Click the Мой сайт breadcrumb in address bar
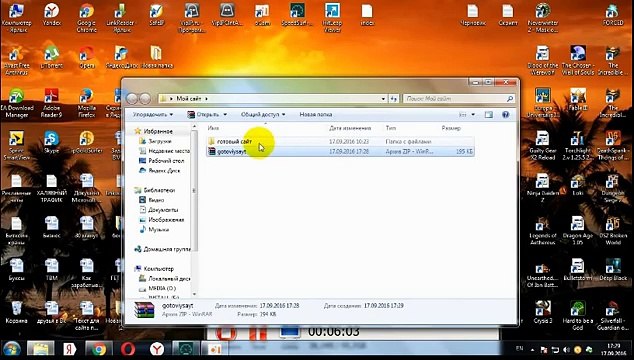 pos(188,98)
